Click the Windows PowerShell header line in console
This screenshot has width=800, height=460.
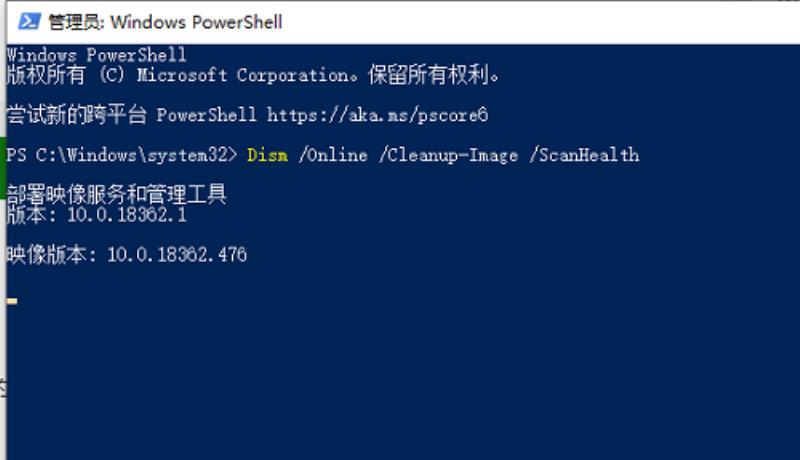pyautogui.click(x=96, y=55)
